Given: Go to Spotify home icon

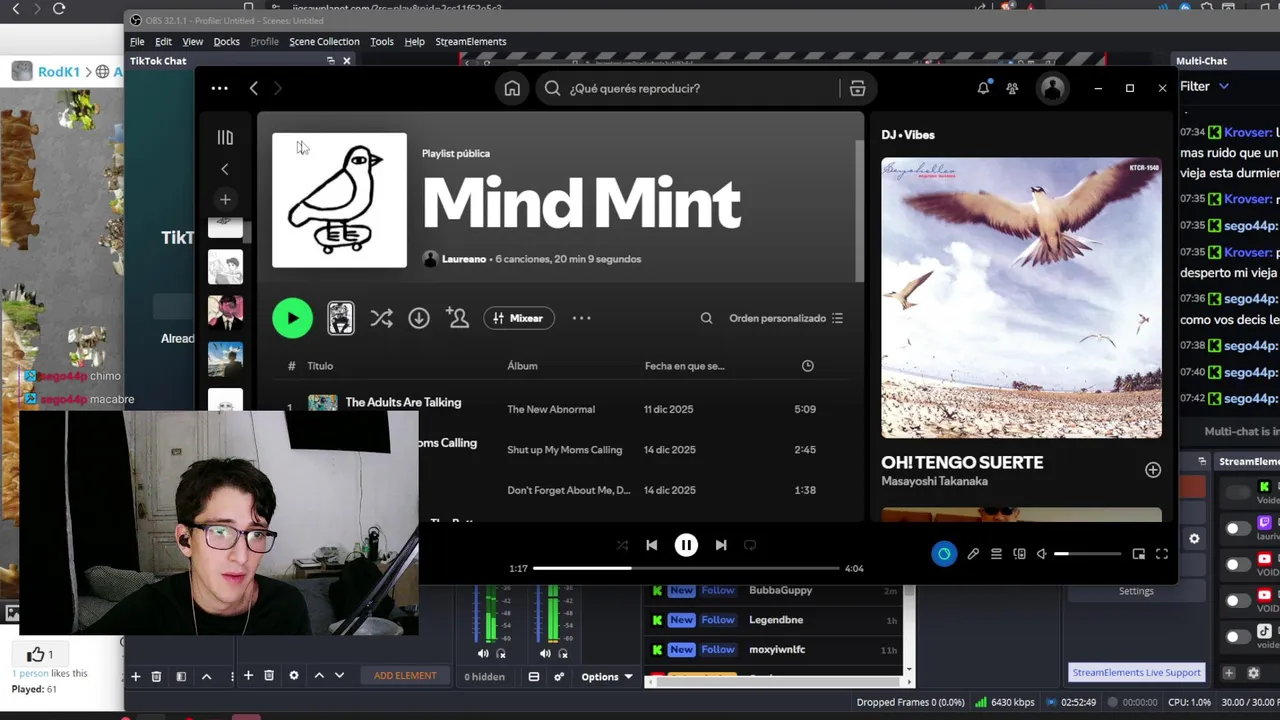Looking at the screenshot, I should click(512, 88).
